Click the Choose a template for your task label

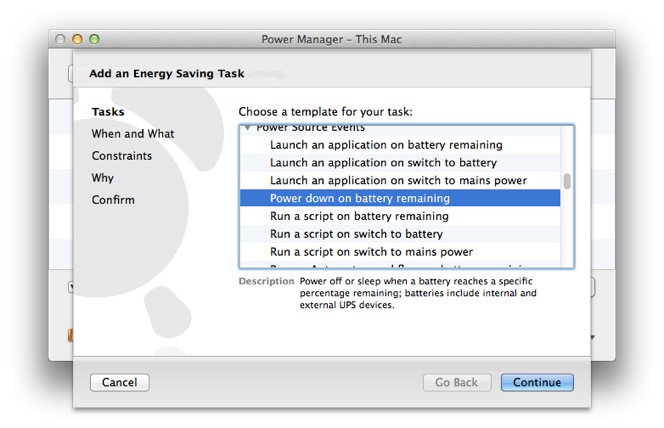click(325, 112)
